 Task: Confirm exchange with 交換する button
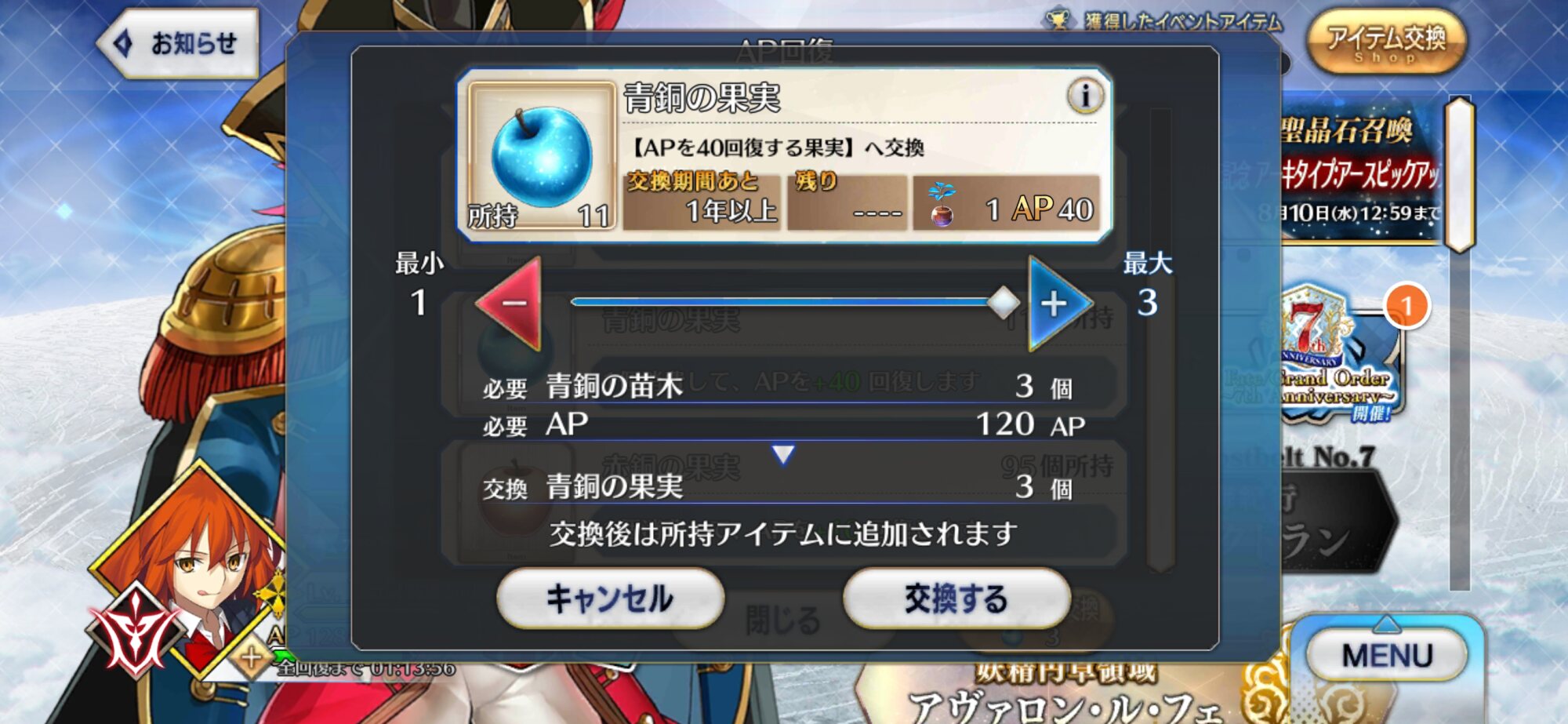956,598
